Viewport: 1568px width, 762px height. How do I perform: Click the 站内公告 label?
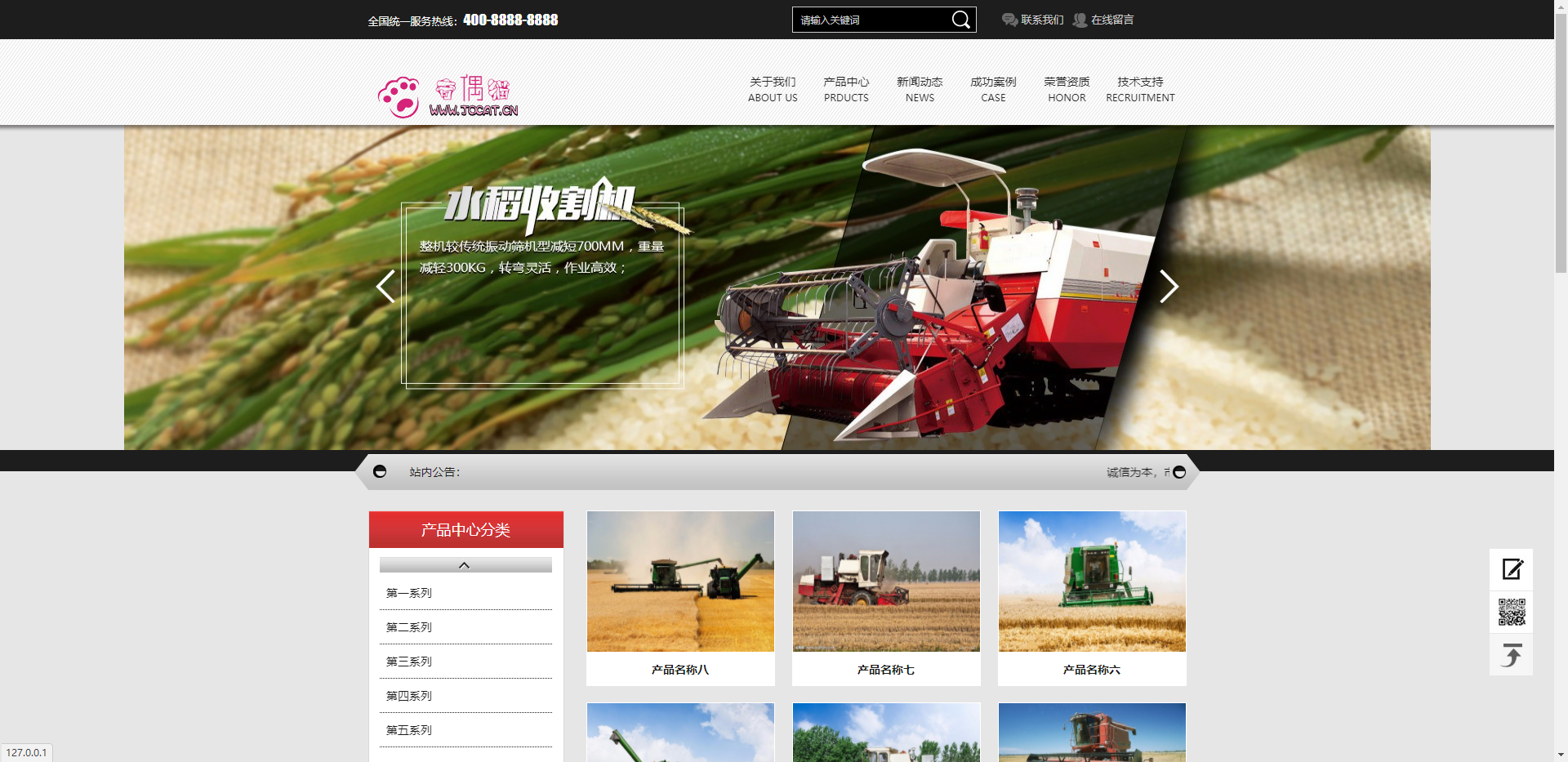[434, 472]
